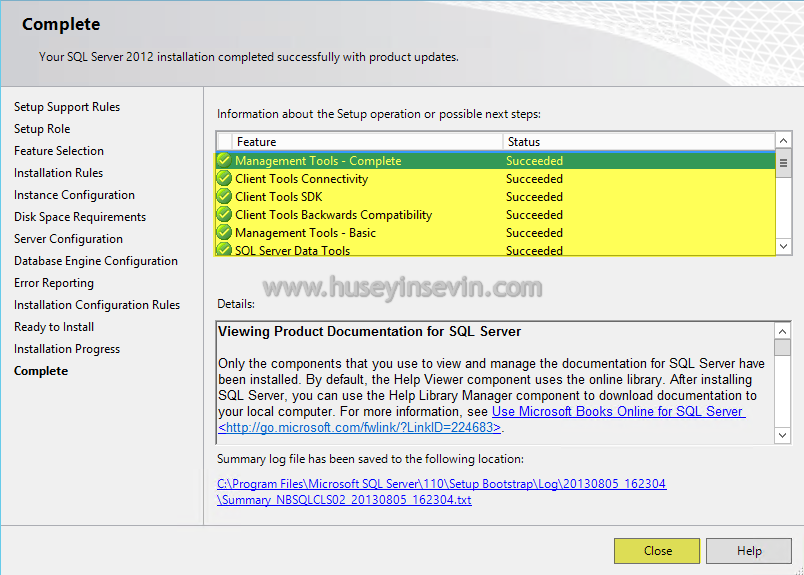Click green check icon beside Client Tools Connectivity

point(224,178)
